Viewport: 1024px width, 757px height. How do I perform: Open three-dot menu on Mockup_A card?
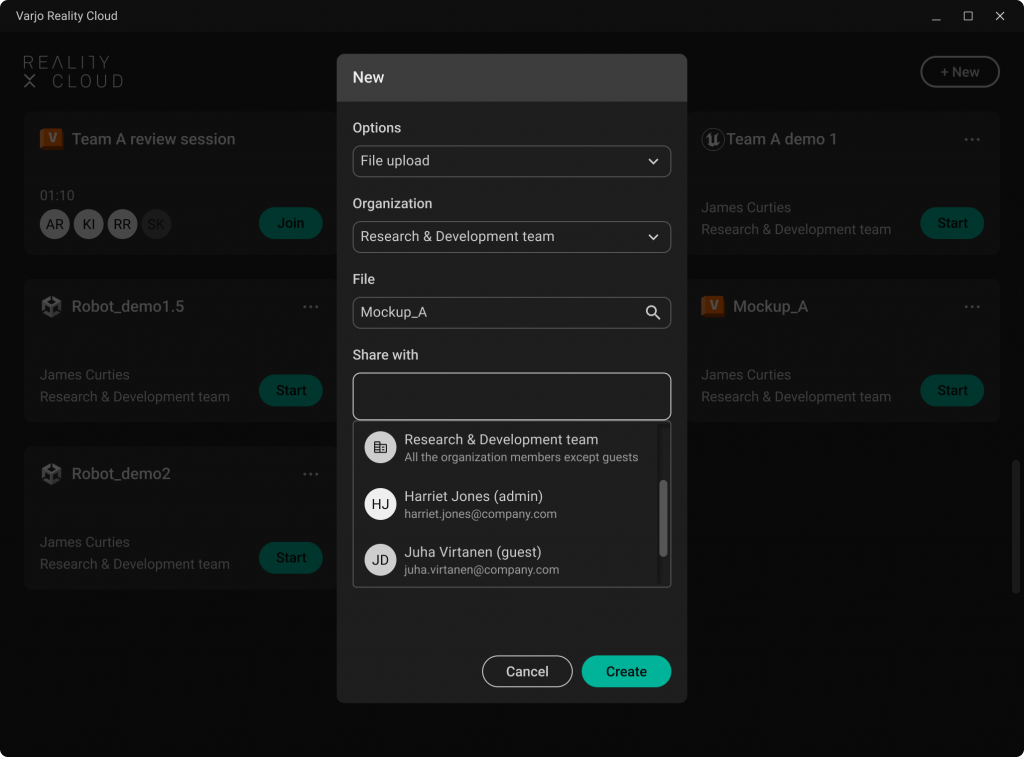coord(972,307)
